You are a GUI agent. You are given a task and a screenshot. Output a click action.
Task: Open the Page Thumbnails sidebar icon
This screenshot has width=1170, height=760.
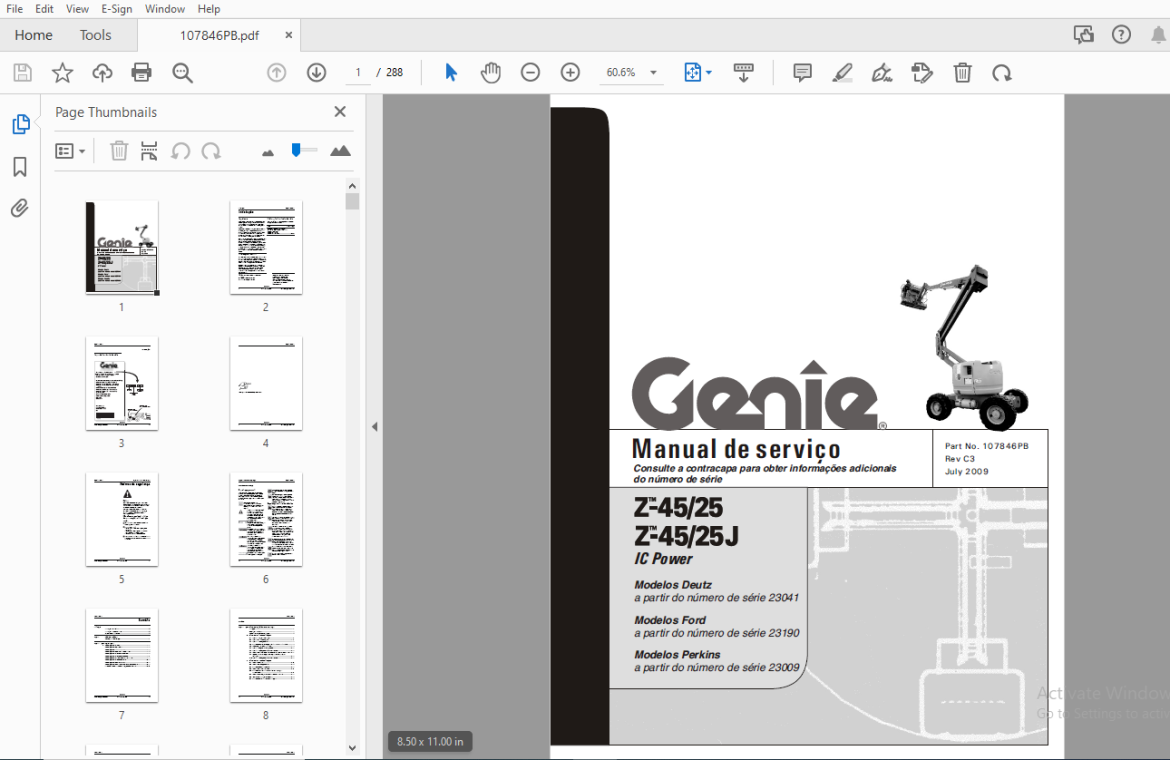click(x=21, y=124)
